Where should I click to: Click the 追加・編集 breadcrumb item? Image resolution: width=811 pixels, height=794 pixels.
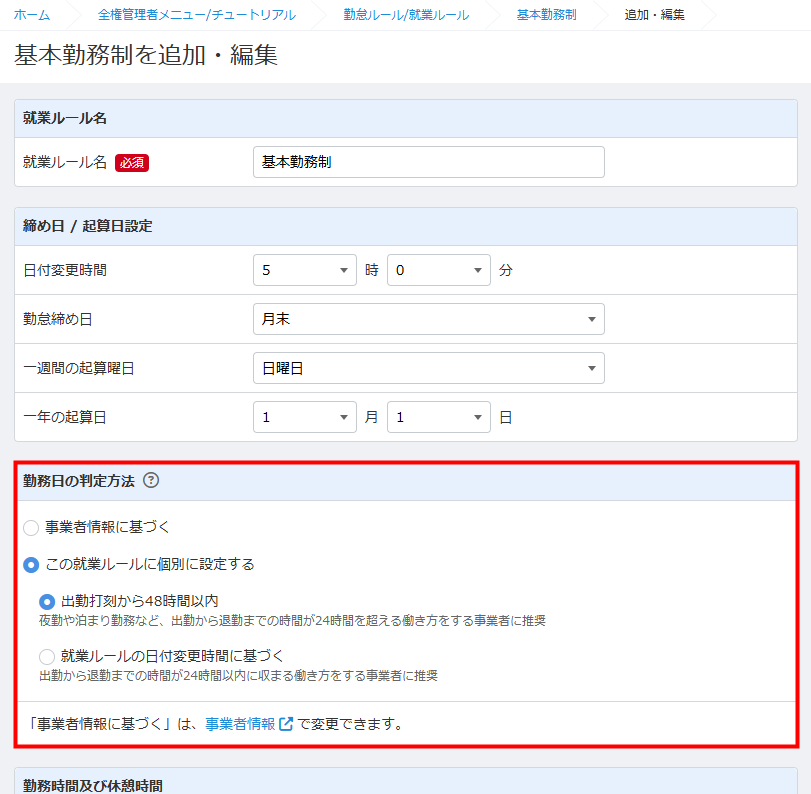654,15
